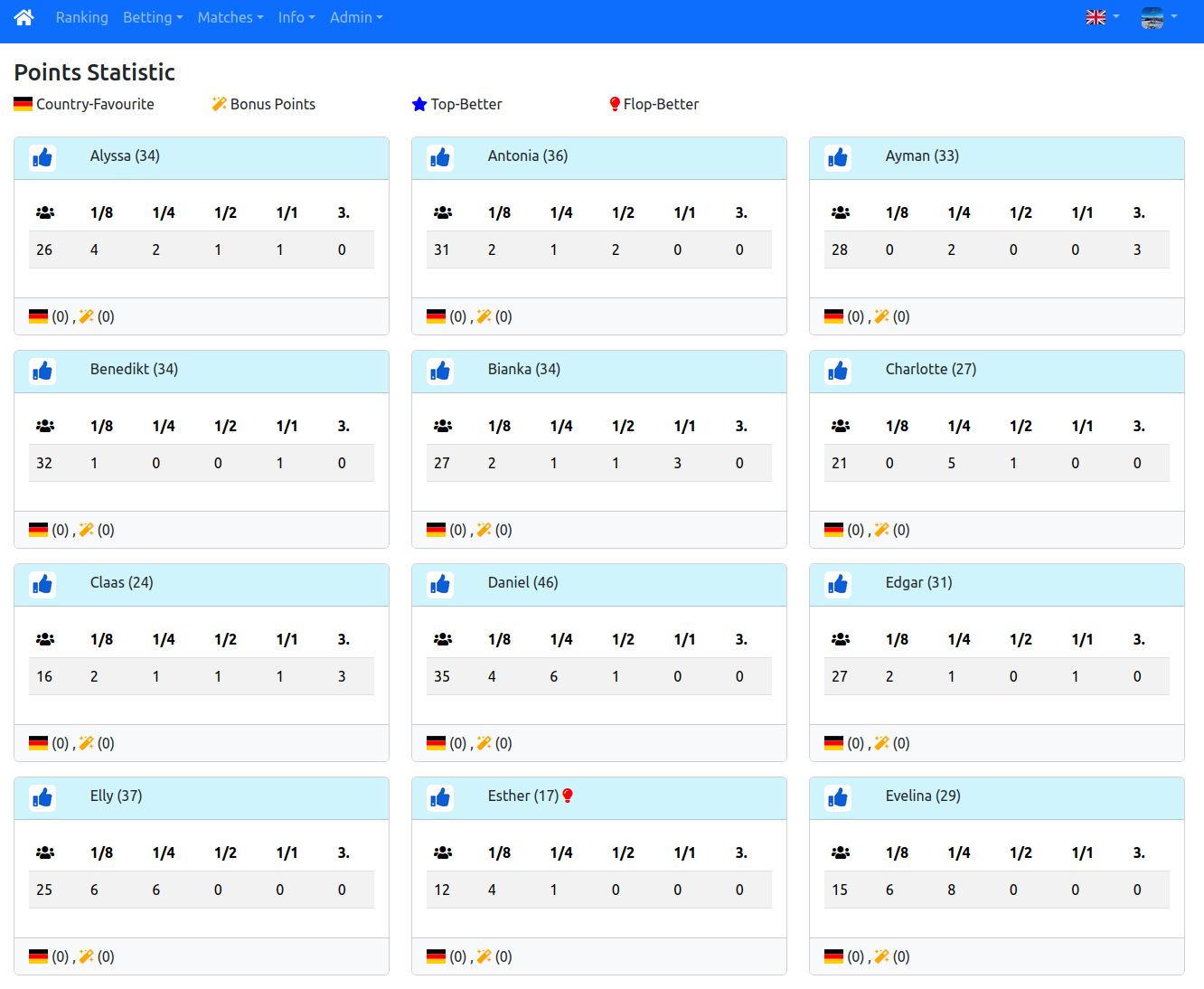
Task: Click the 1/4 value 5 in Charlotte's table
Action: 951,463
